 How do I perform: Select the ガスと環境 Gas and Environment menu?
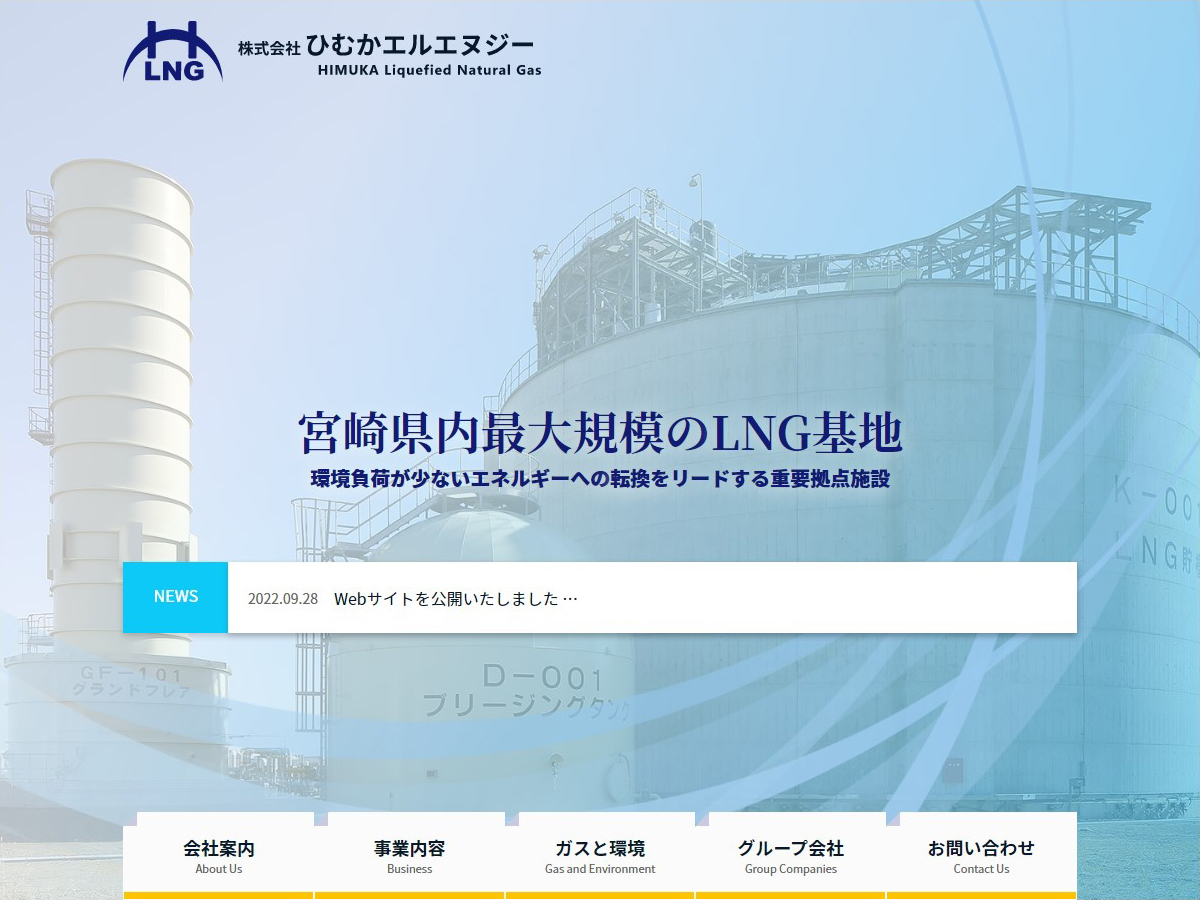point(600,857)
